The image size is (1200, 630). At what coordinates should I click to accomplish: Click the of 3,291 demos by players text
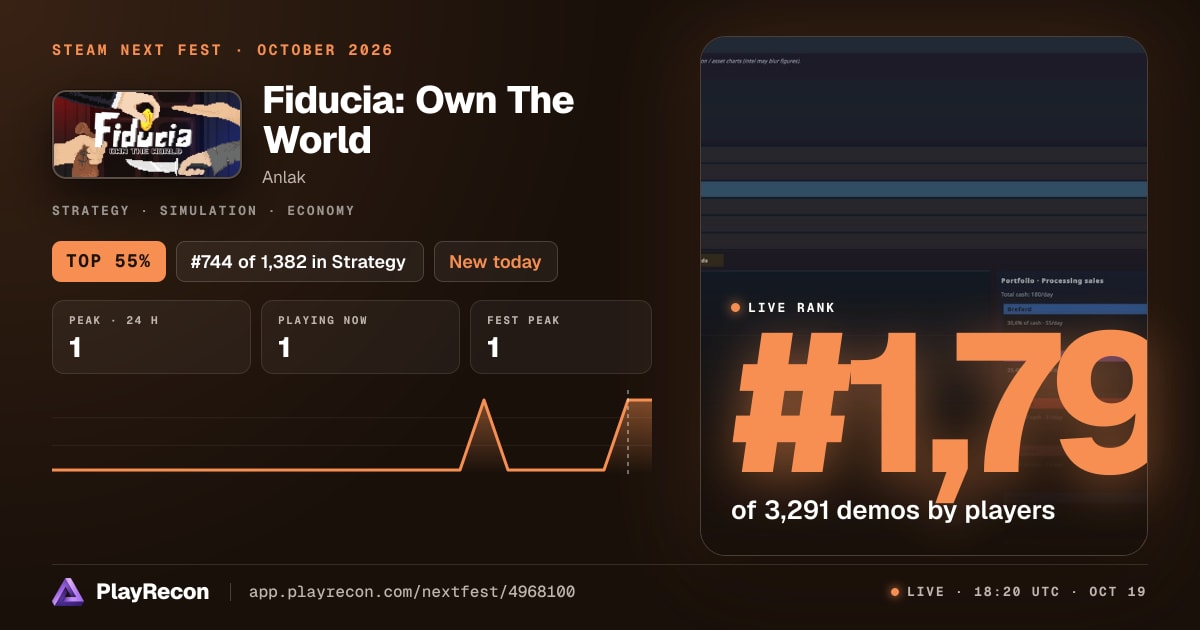pos(893,510)
